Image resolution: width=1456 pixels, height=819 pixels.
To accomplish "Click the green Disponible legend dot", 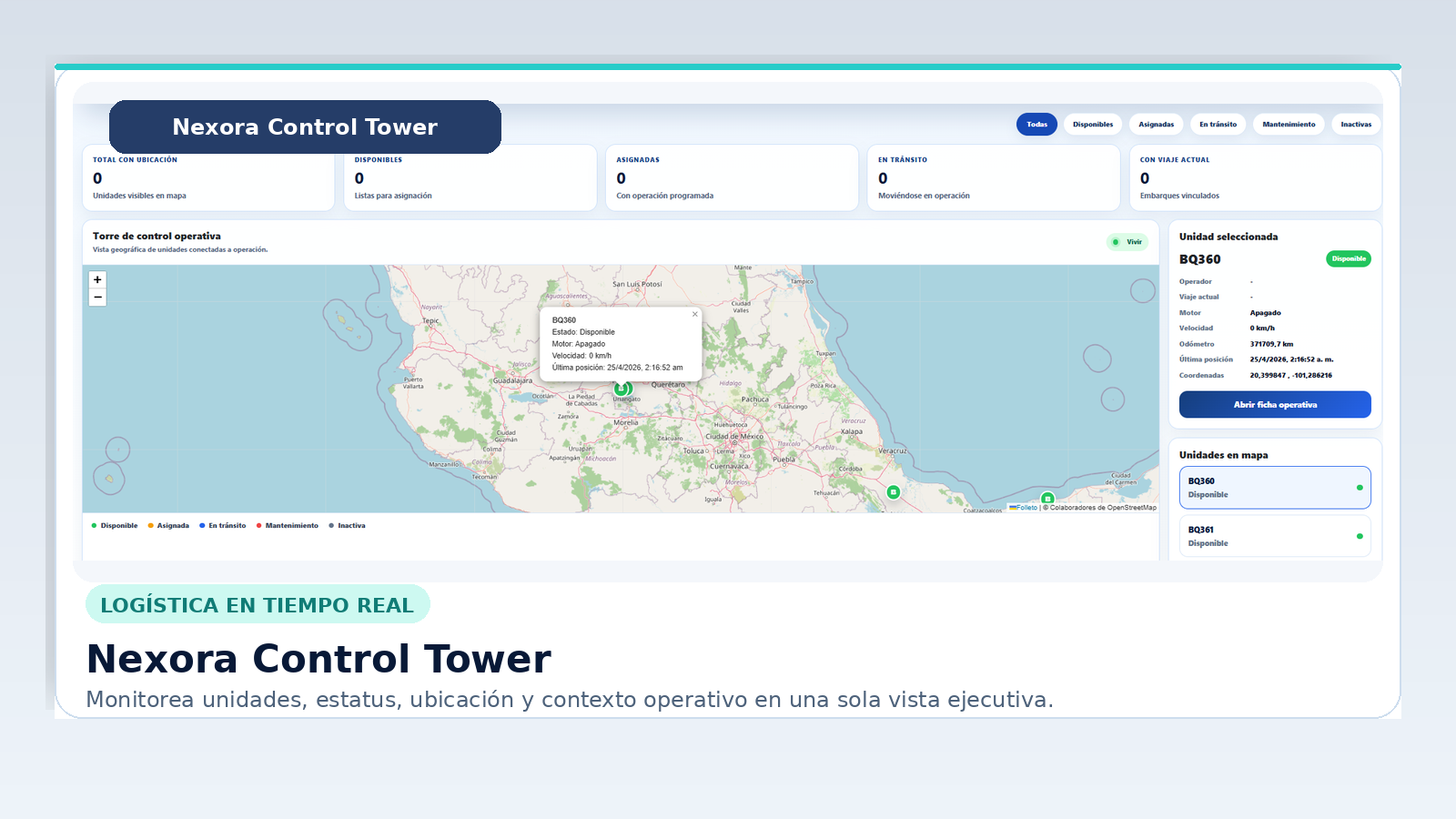I will (x=94, y=526).
